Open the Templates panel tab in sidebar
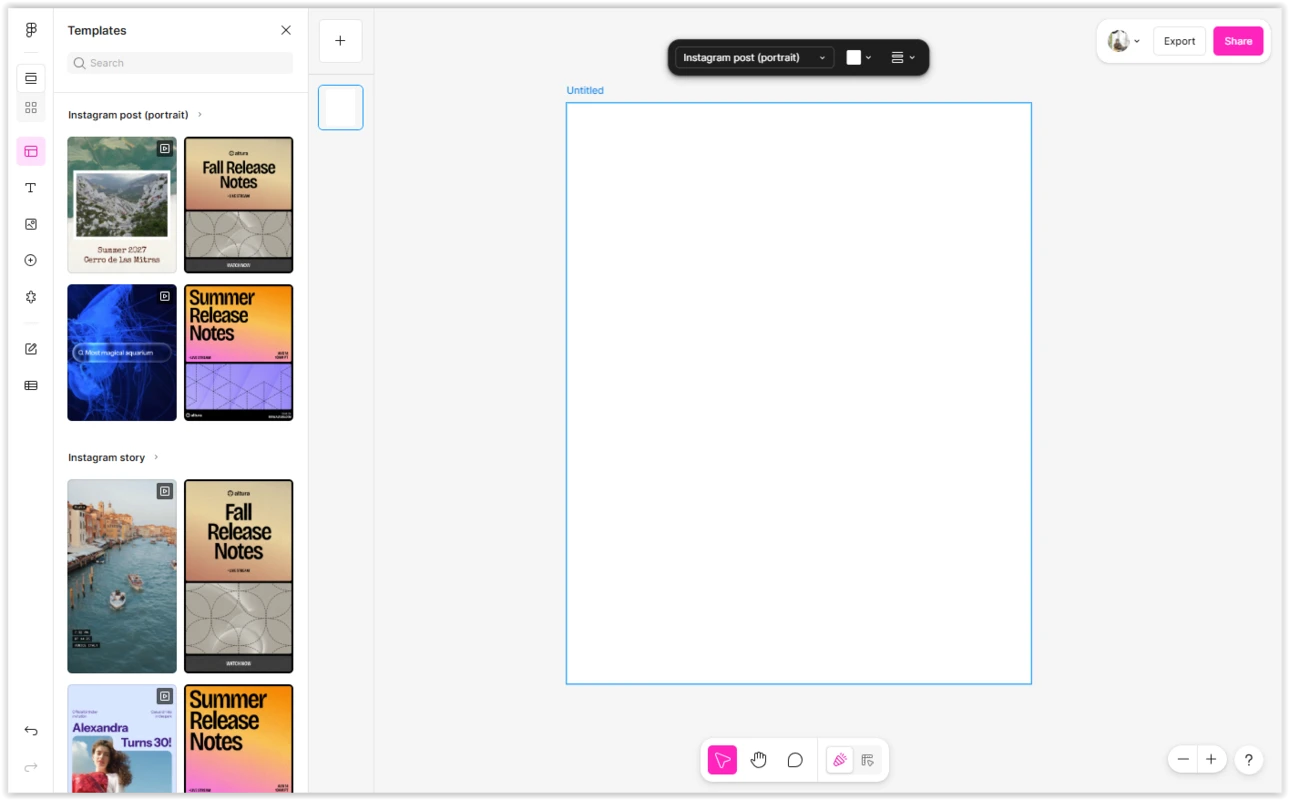Viewport: 1289px width, 800px height. 31,152
